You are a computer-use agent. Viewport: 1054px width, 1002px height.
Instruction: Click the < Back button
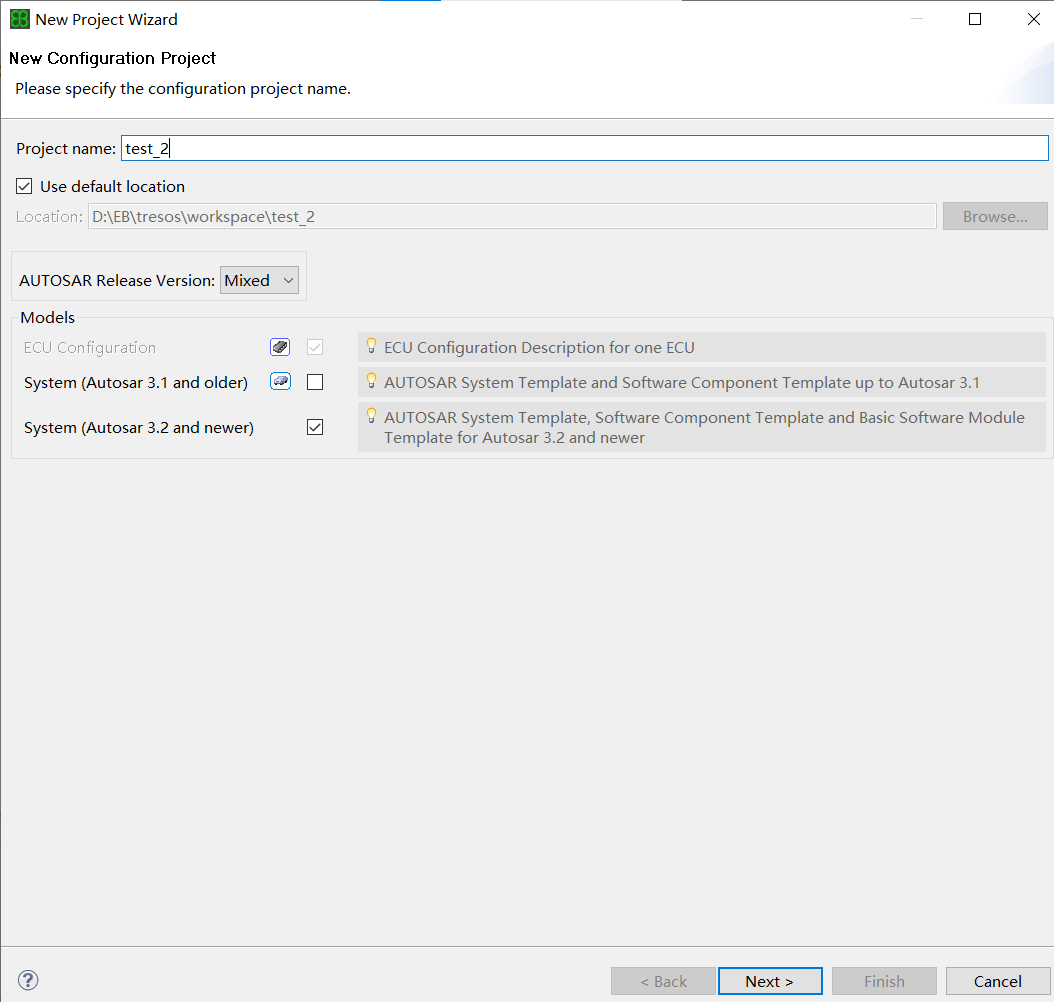(x=663, y=981)
